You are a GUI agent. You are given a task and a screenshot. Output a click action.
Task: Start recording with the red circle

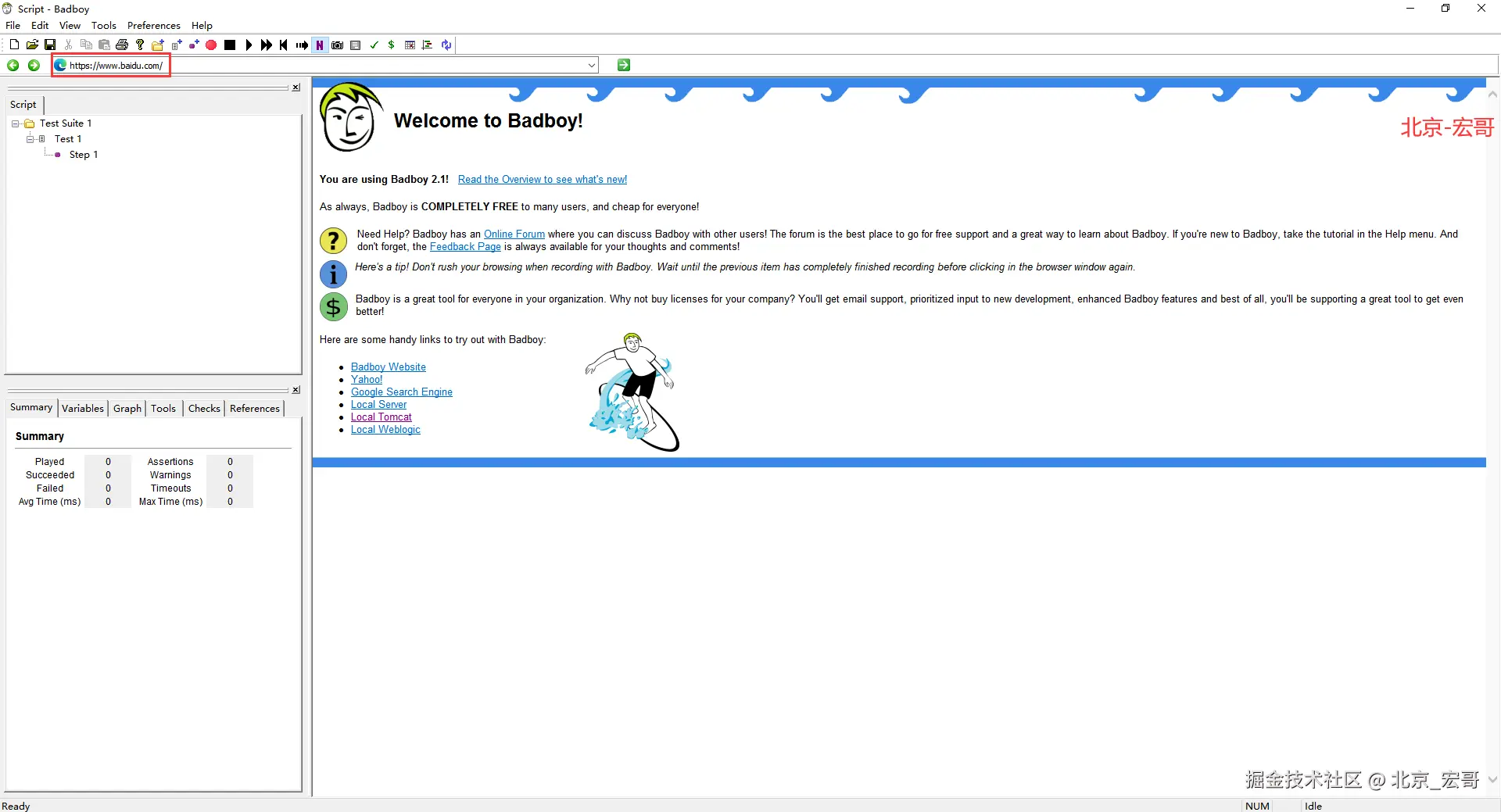[x=211, y=45]
